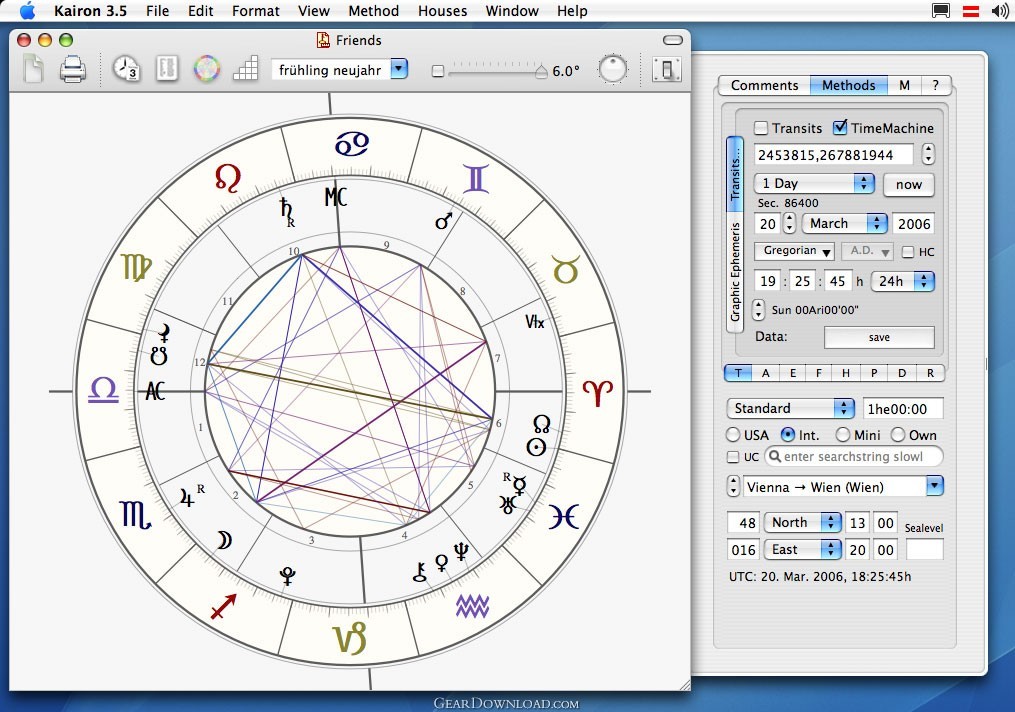Click the printer icon in toolbar
This screenshot has height=712, width=1015.
tap(72, 69)
